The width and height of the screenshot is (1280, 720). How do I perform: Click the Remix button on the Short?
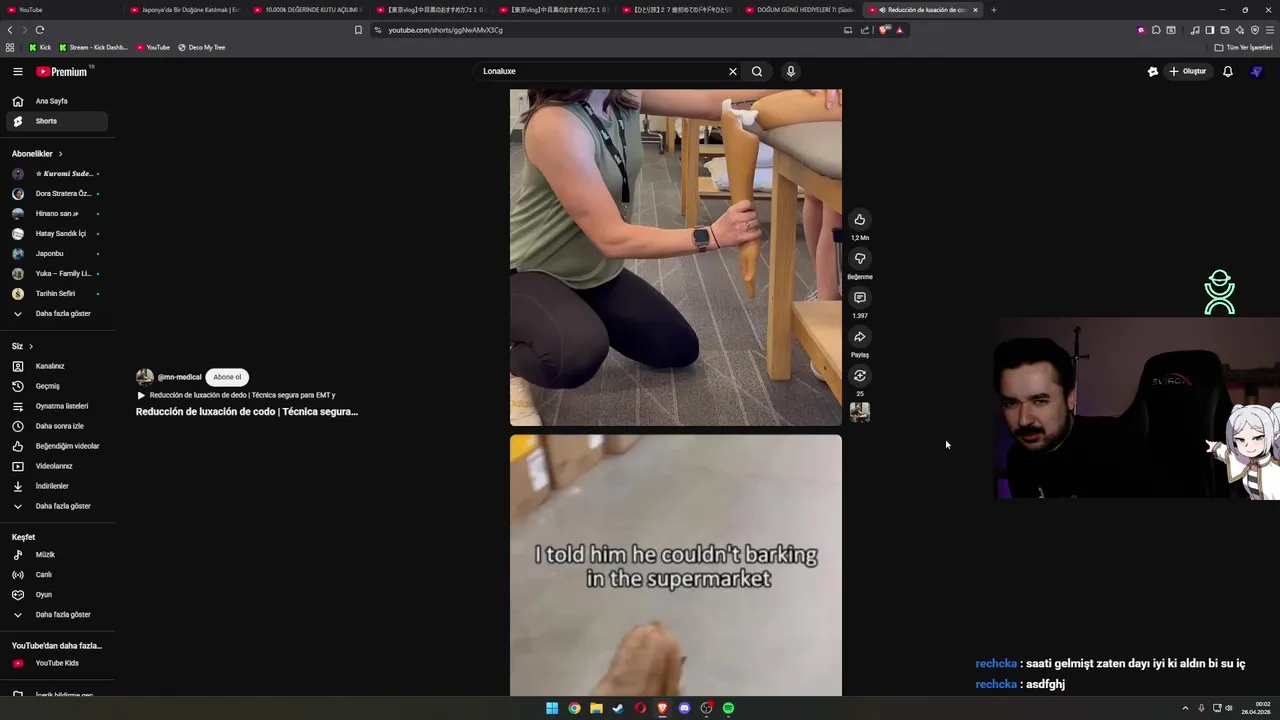click(x=860, y=376)
